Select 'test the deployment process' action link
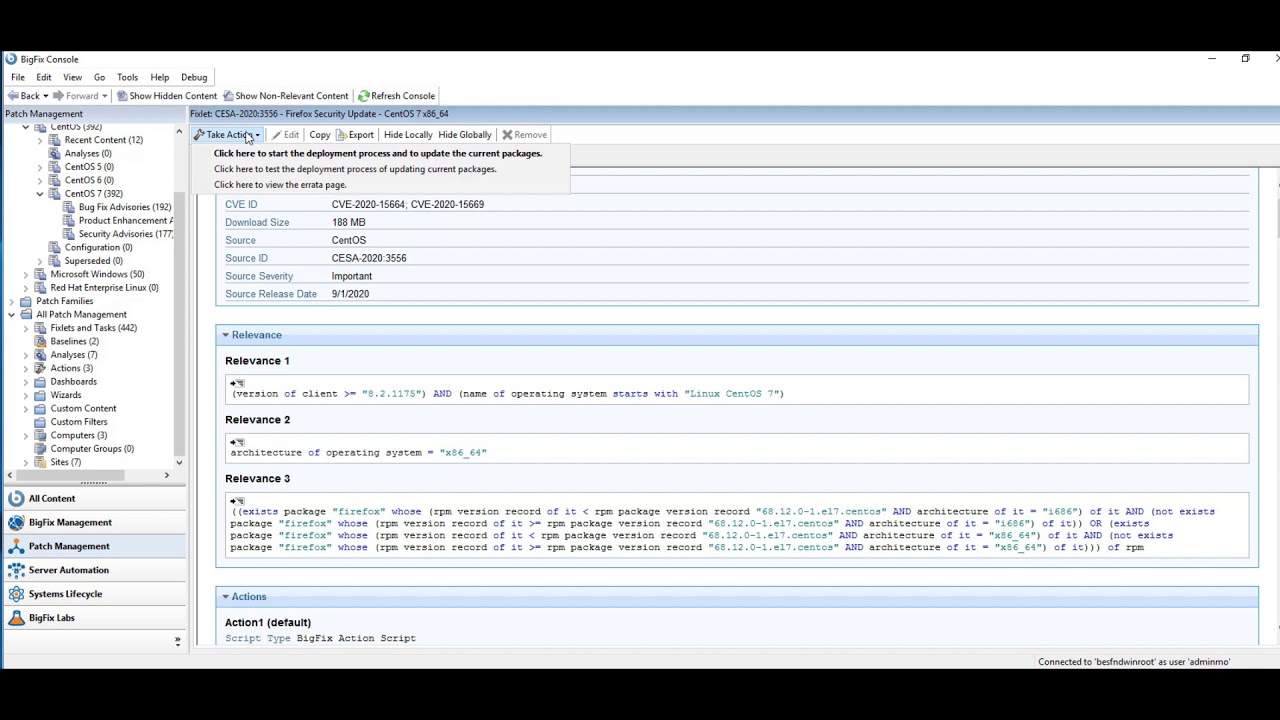 [355, 169]
